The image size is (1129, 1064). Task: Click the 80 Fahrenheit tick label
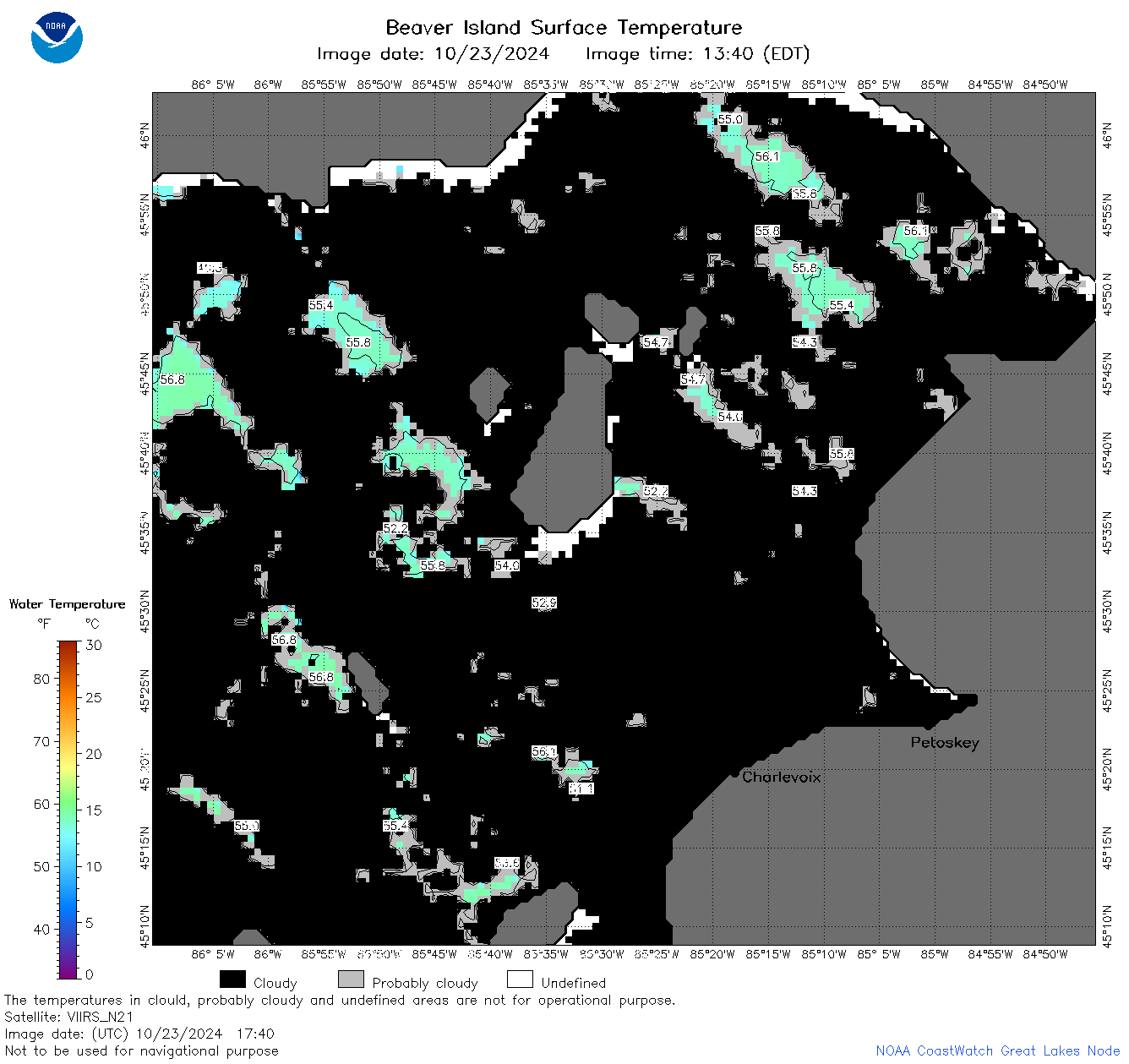pos(41,679)
